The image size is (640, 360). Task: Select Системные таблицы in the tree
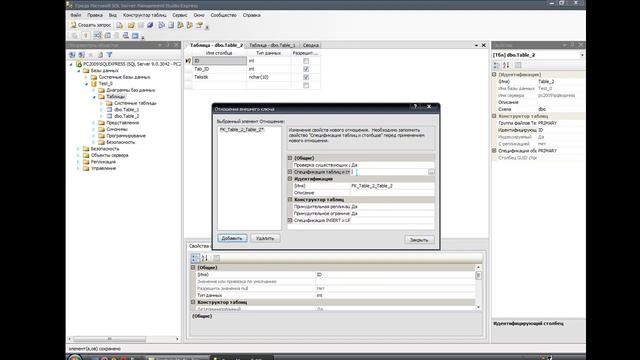pyautogui.click(x=135, y=103)
